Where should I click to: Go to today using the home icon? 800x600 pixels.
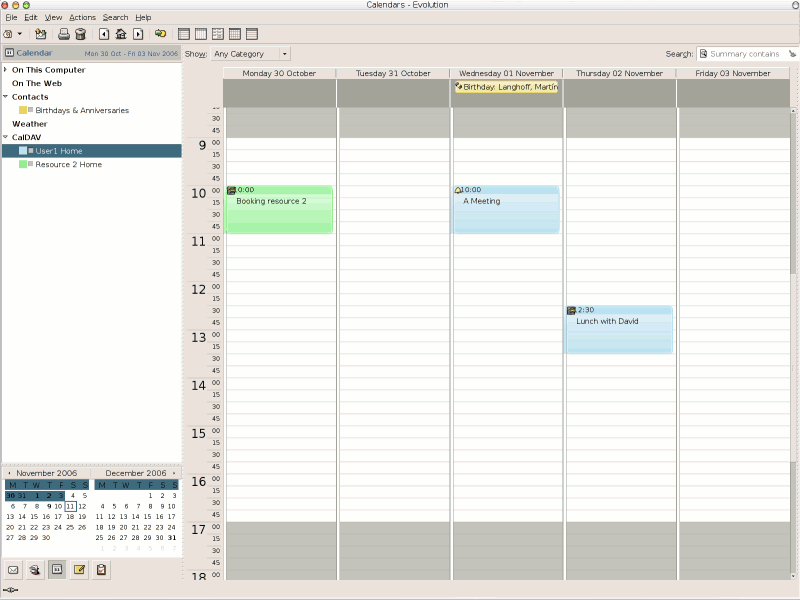point(121,34)
